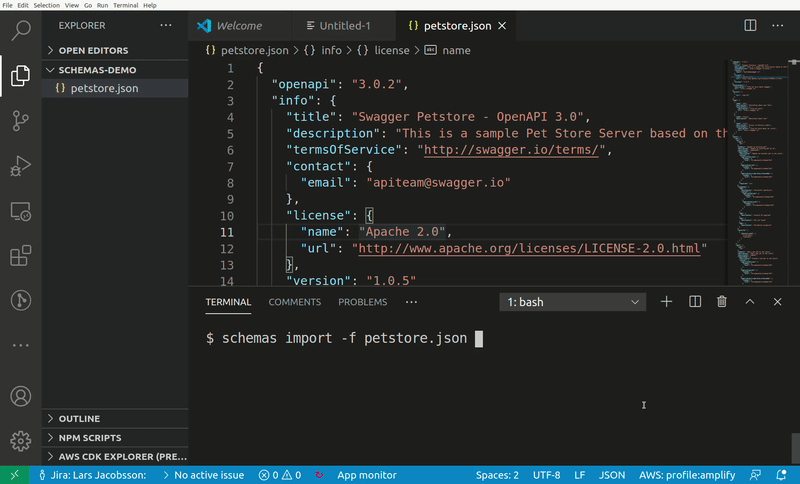This screenshot has width=800, height=484.
Task: Close the terminal panel
Action: [778, 302]
